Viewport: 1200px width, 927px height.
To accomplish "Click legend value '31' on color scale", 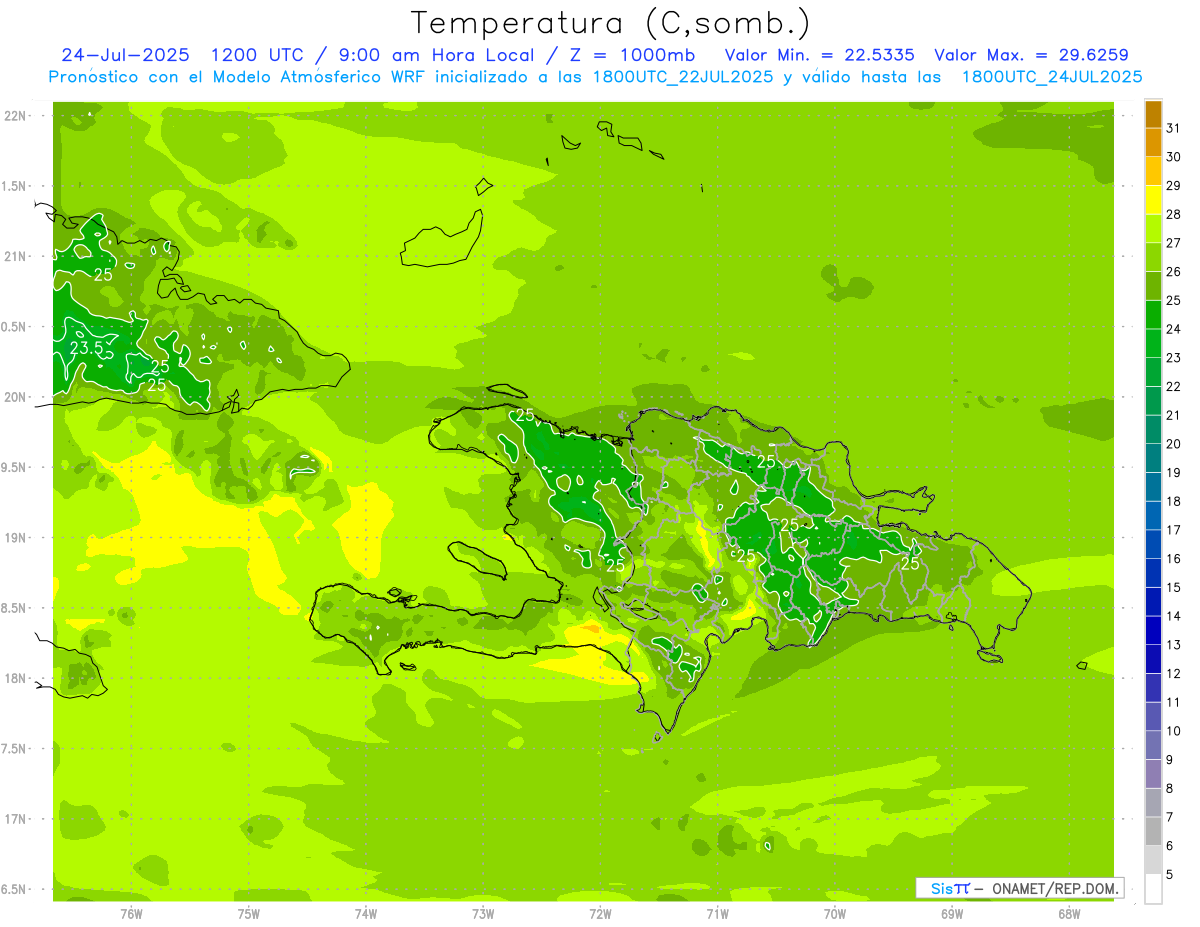I will pos(1174,128).
